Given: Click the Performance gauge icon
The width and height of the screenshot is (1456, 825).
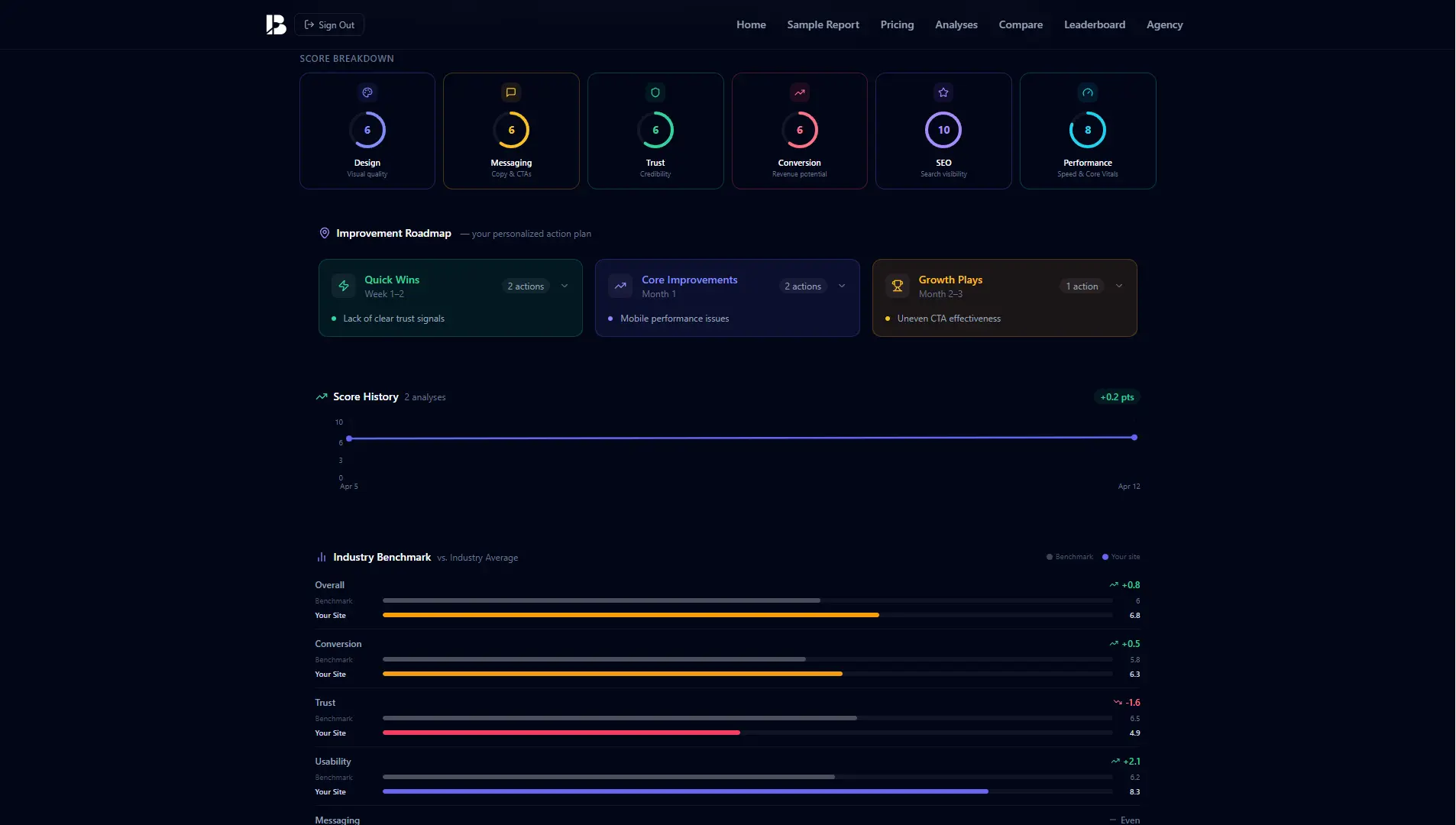Looking at the screenshot, I should pos(1088,92).
